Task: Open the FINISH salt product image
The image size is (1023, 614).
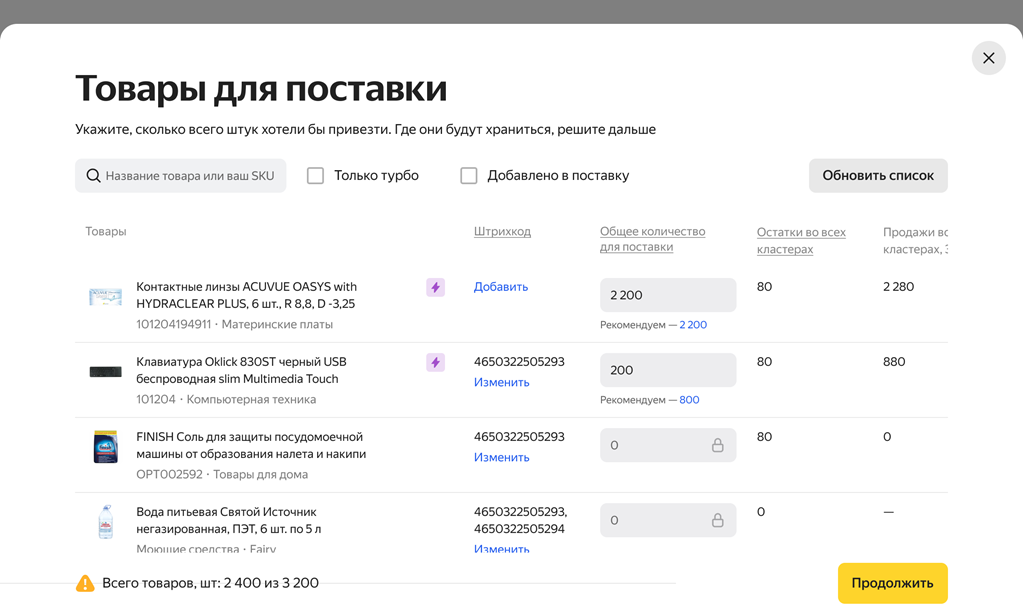Action: click(x=105, y=446)
